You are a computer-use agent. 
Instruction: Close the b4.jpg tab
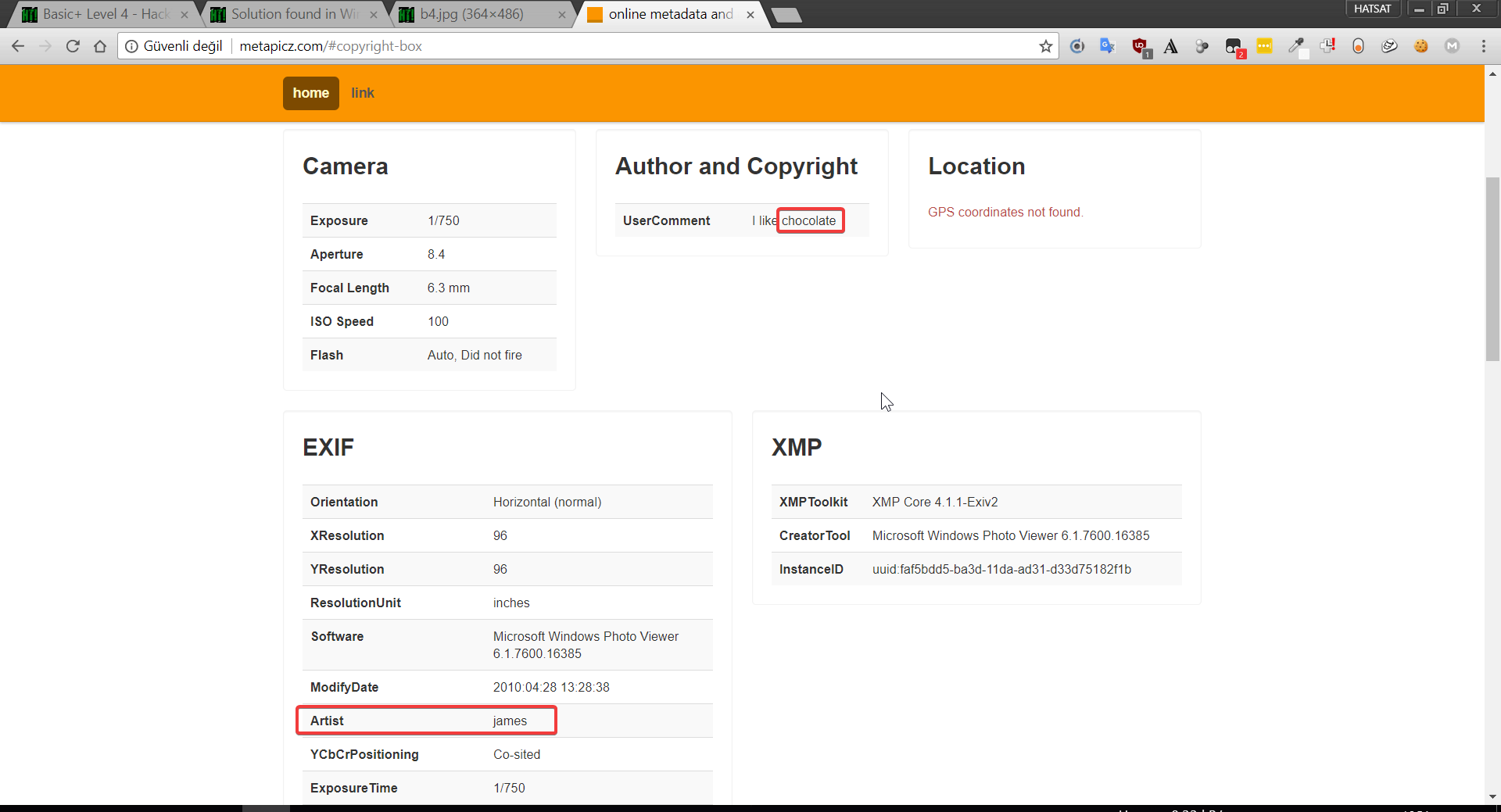pyautogui.click(x=561, y=14)
